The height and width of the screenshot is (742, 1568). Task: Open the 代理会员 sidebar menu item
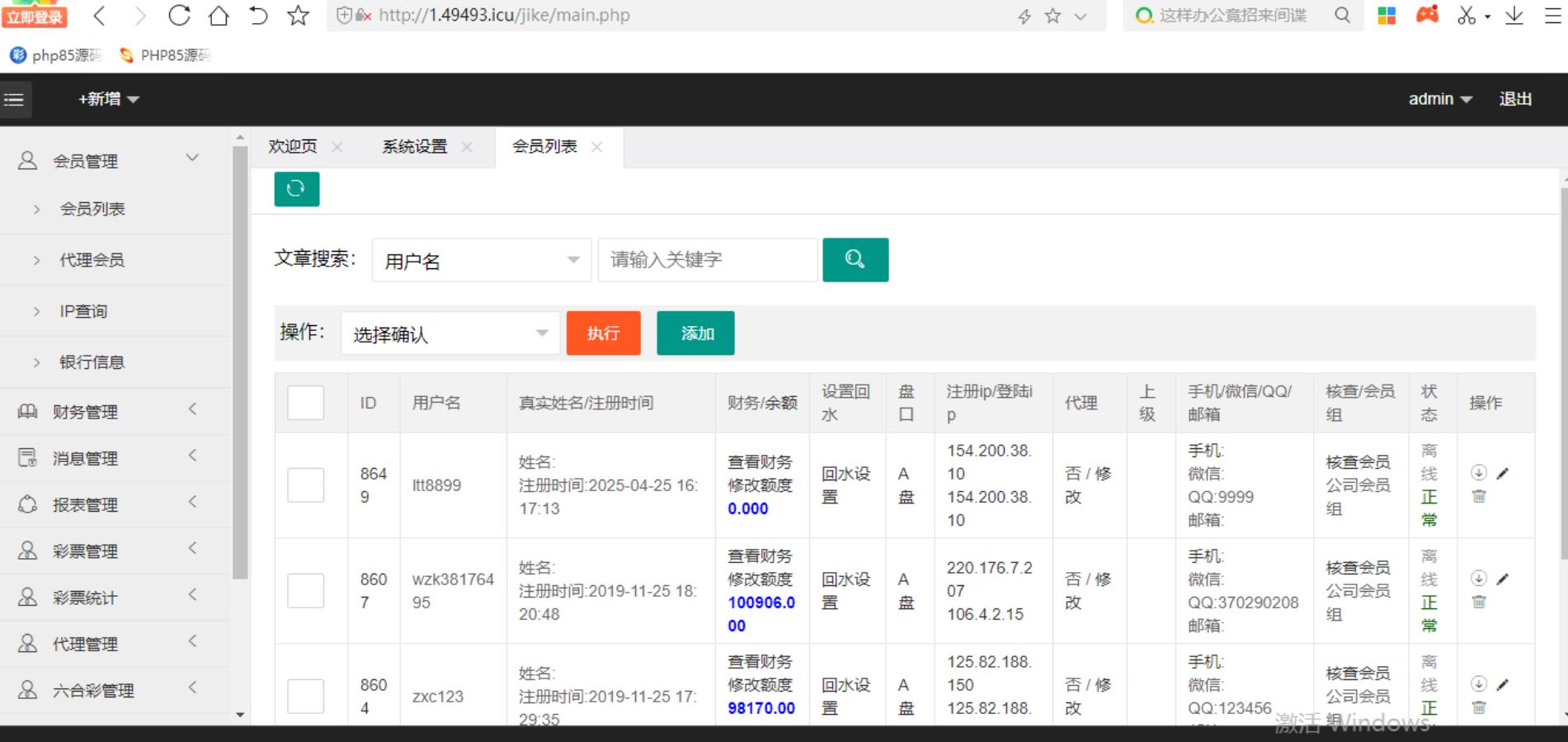[92, 260]
